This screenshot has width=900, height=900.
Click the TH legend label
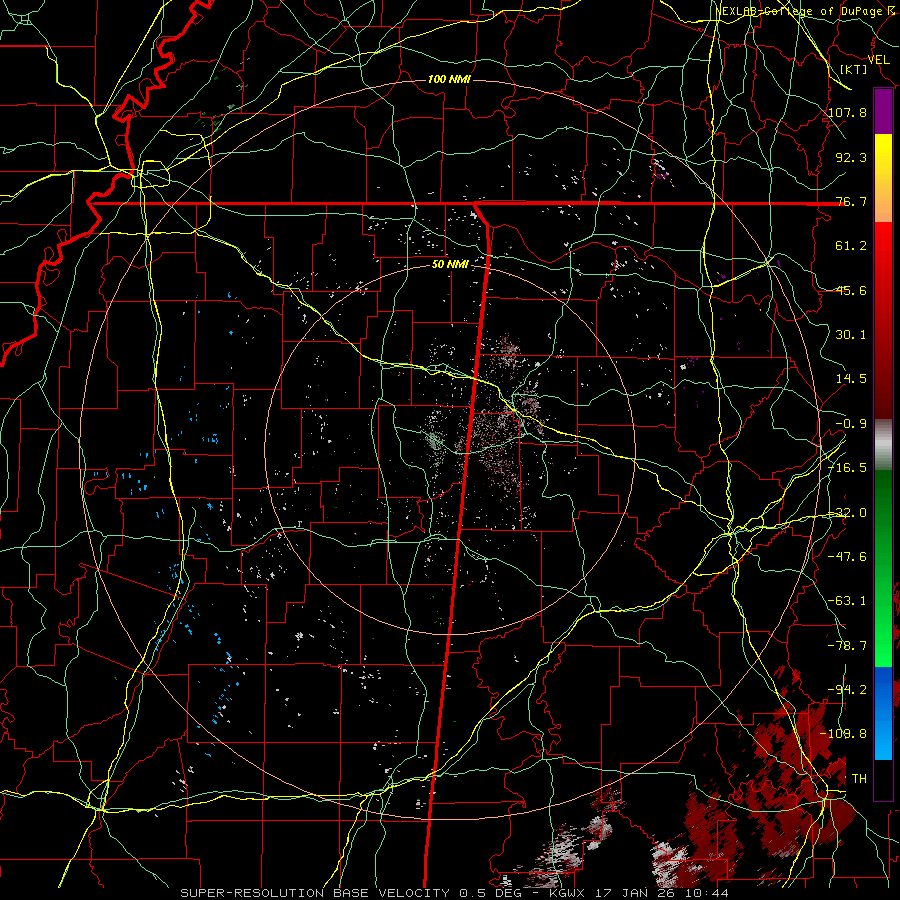(x=859, y=778)
